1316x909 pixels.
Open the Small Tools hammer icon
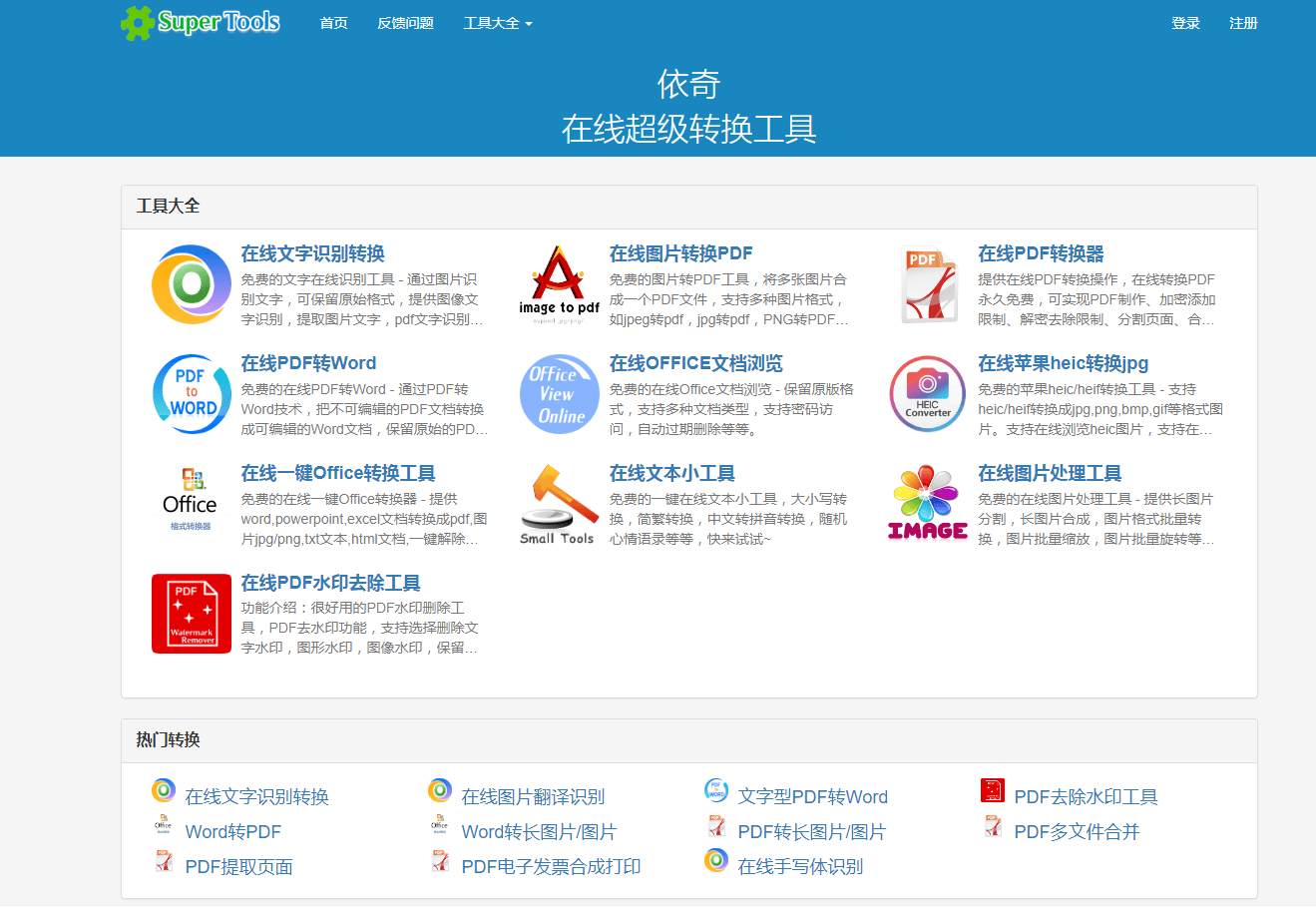pos(559,504)
